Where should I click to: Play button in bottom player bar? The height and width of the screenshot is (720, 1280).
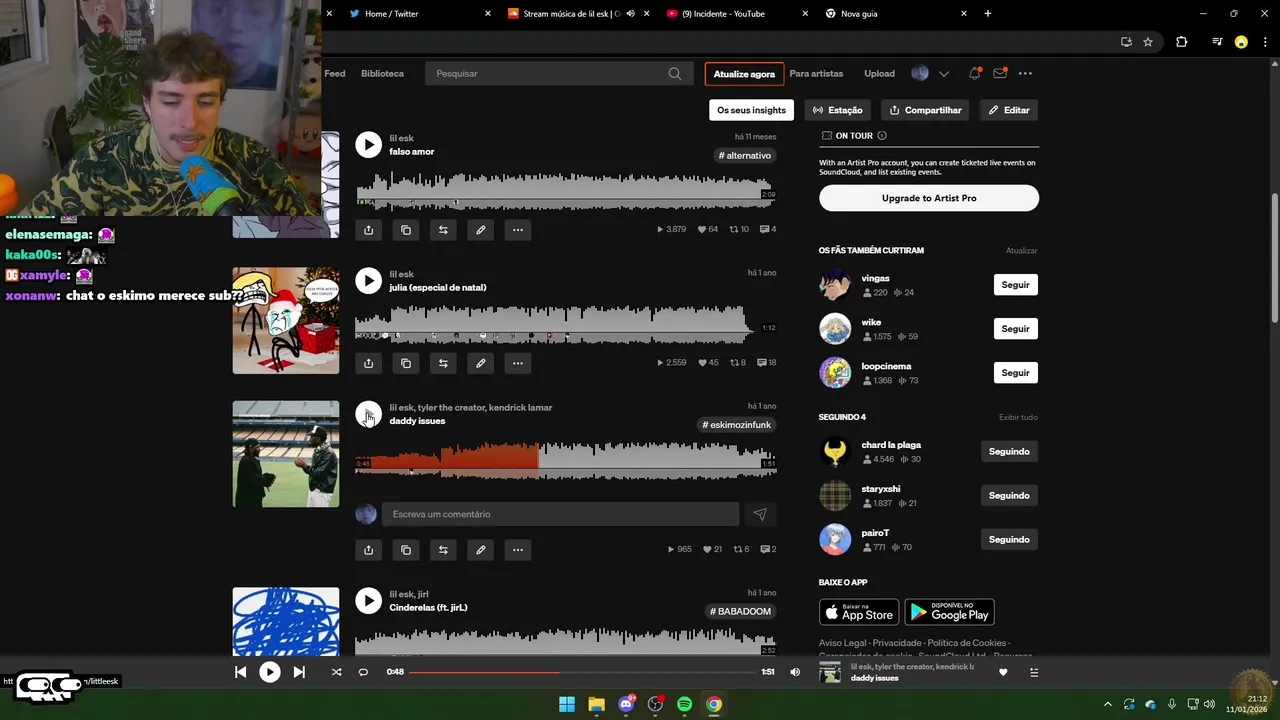[x=270, y=672]
